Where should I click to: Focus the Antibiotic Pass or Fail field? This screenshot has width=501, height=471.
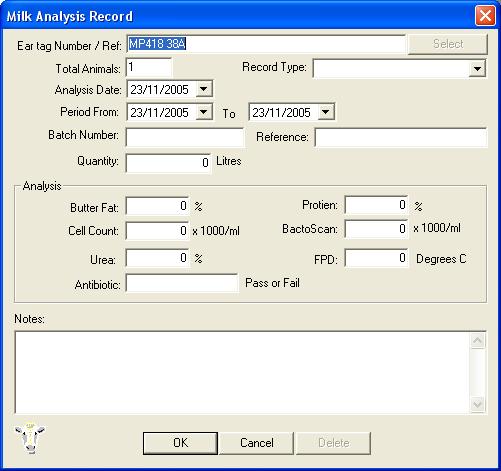[x=182, y=283]
